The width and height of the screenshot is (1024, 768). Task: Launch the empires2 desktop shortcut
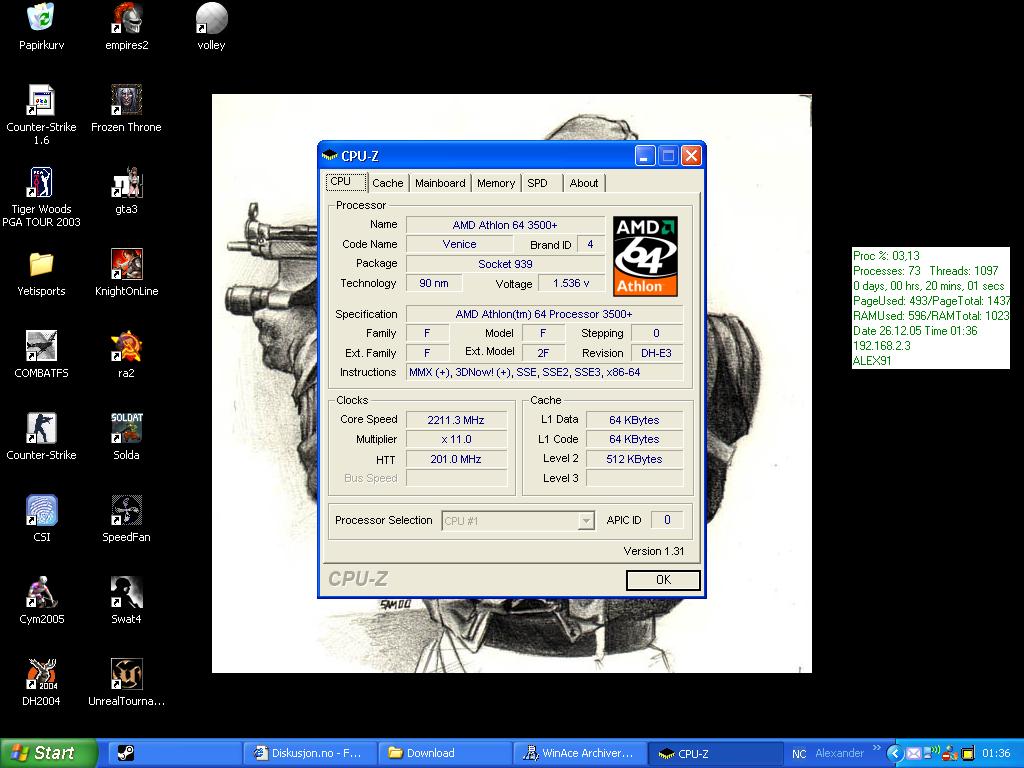(127, 26)
